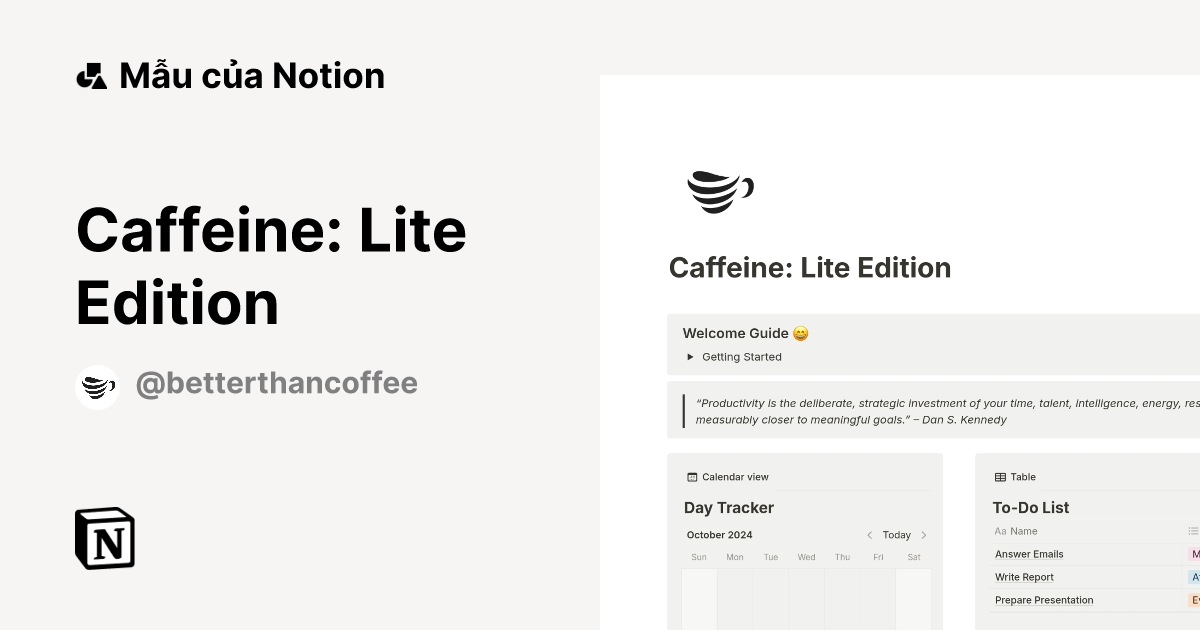1200x630 pixels.
Task: Expand the Getting Started toggle
Action: coord(688,357)
